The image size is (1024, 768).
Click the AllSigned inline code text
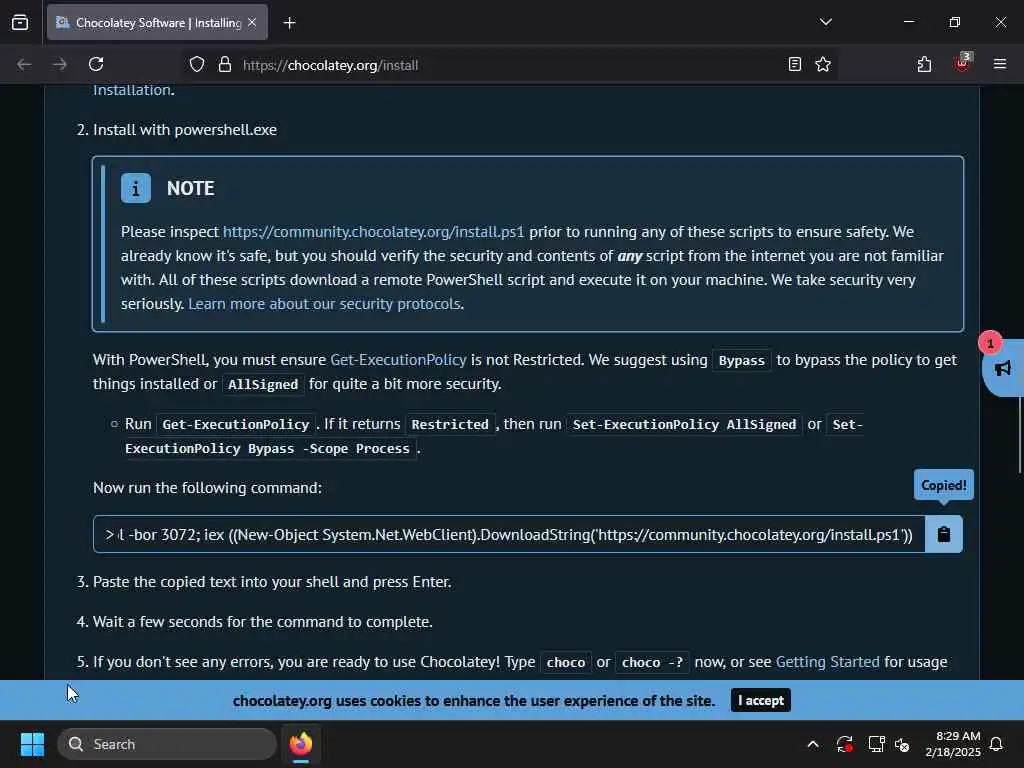click(x=263, y=384)
